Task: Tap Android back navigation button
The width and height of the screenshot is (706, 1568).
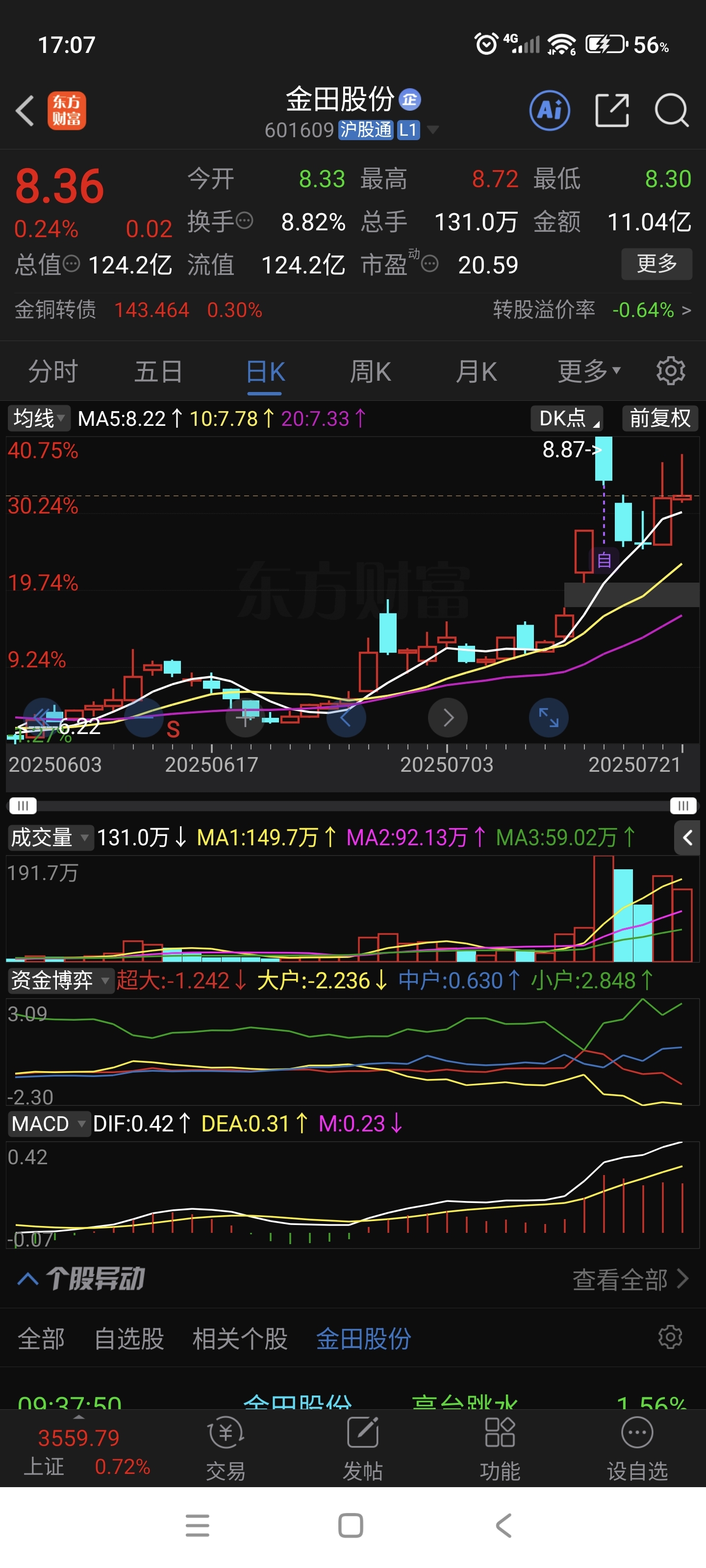Action: [504, 1525]
